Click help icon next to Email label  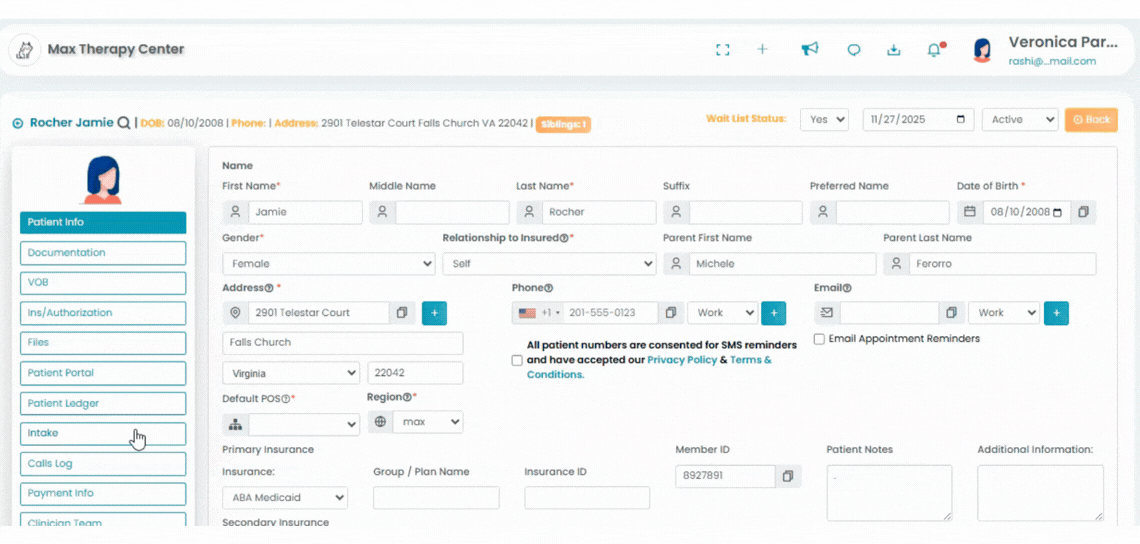[846, 288]
